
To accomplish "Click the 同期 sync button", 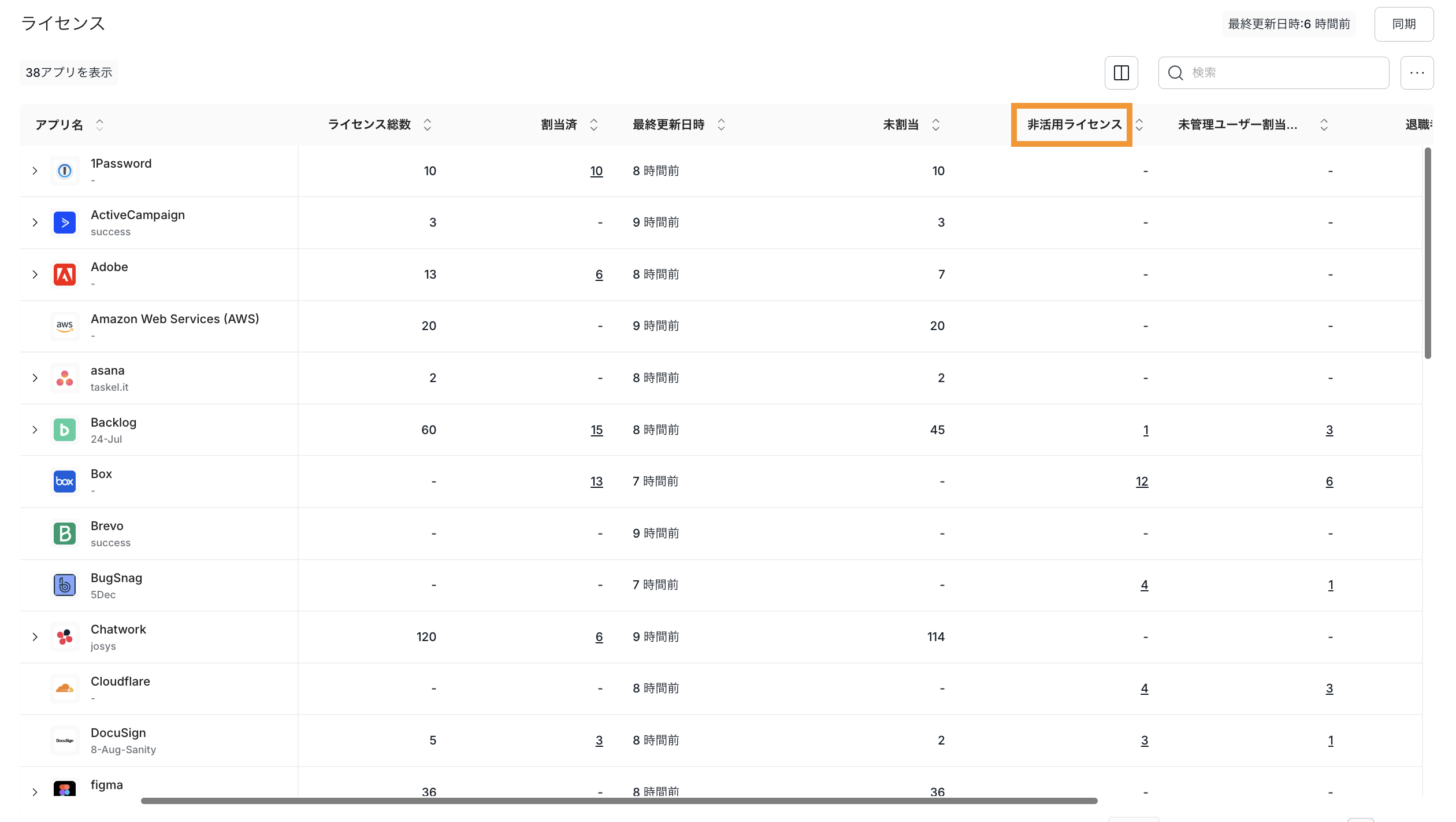I will pyautogui.click(x=1403, y=24).
